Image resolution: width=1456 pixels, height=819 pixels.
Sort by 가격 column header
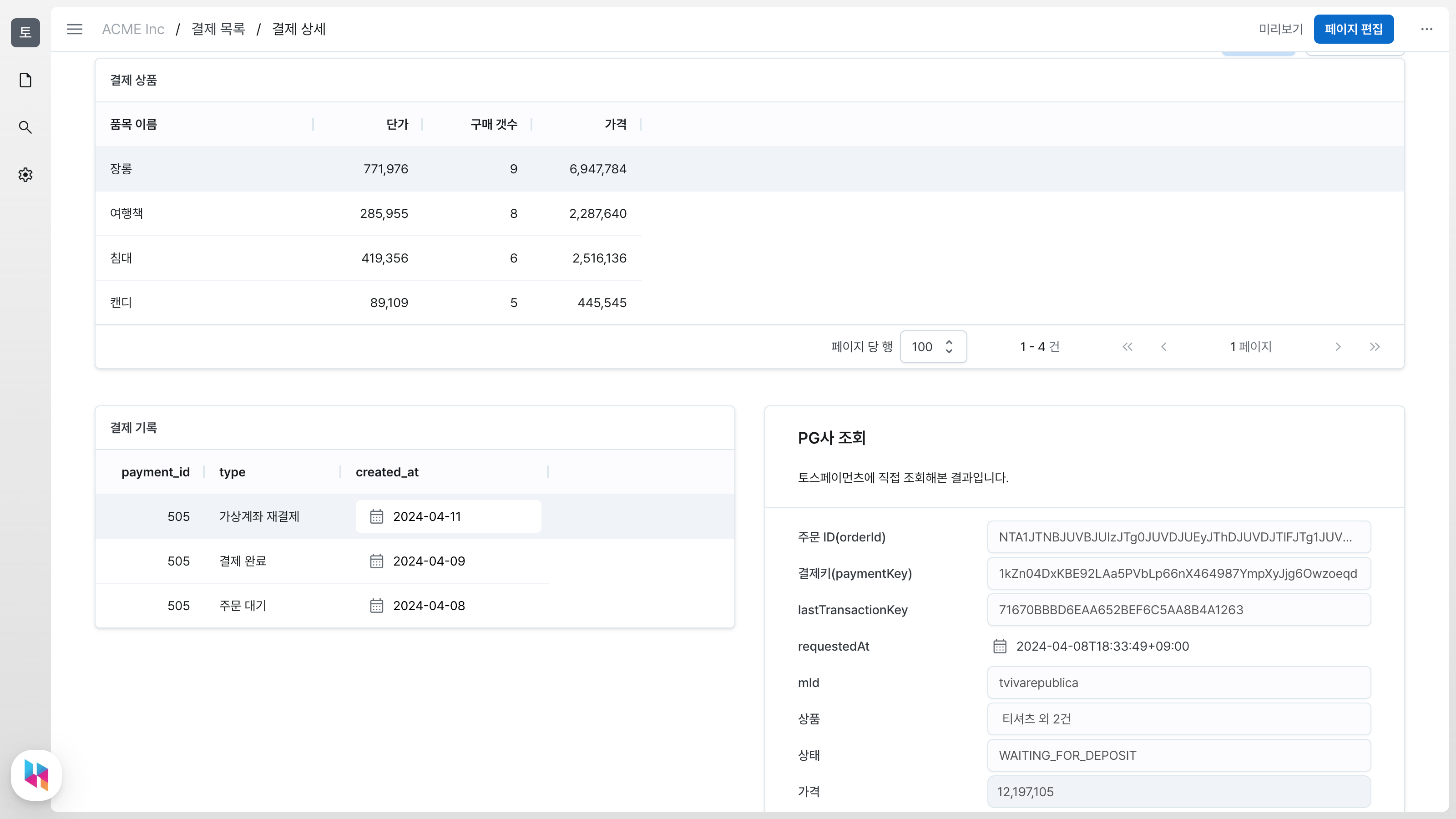(x=616, y=124)
